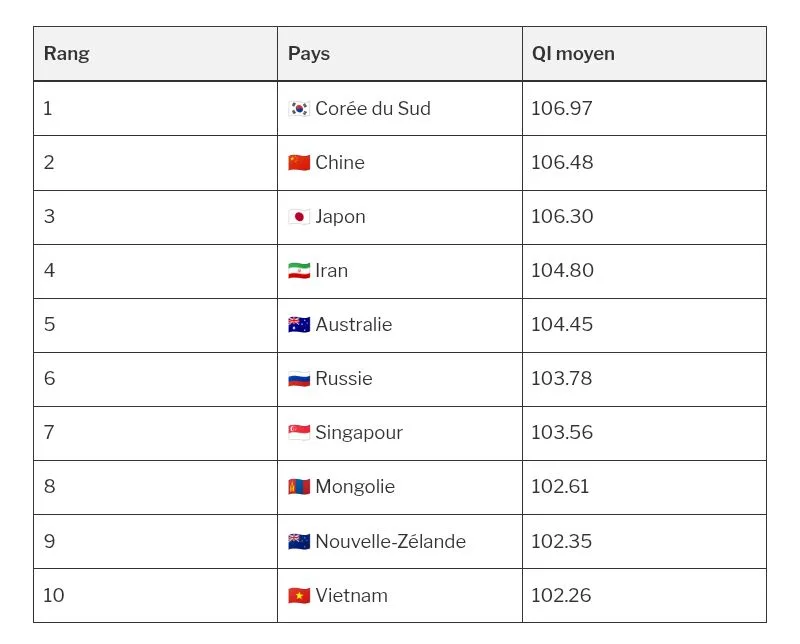This screenshot has height=644, width=800.
Task: Click the New Zealand flag icon
Action: tap(299, 542)
